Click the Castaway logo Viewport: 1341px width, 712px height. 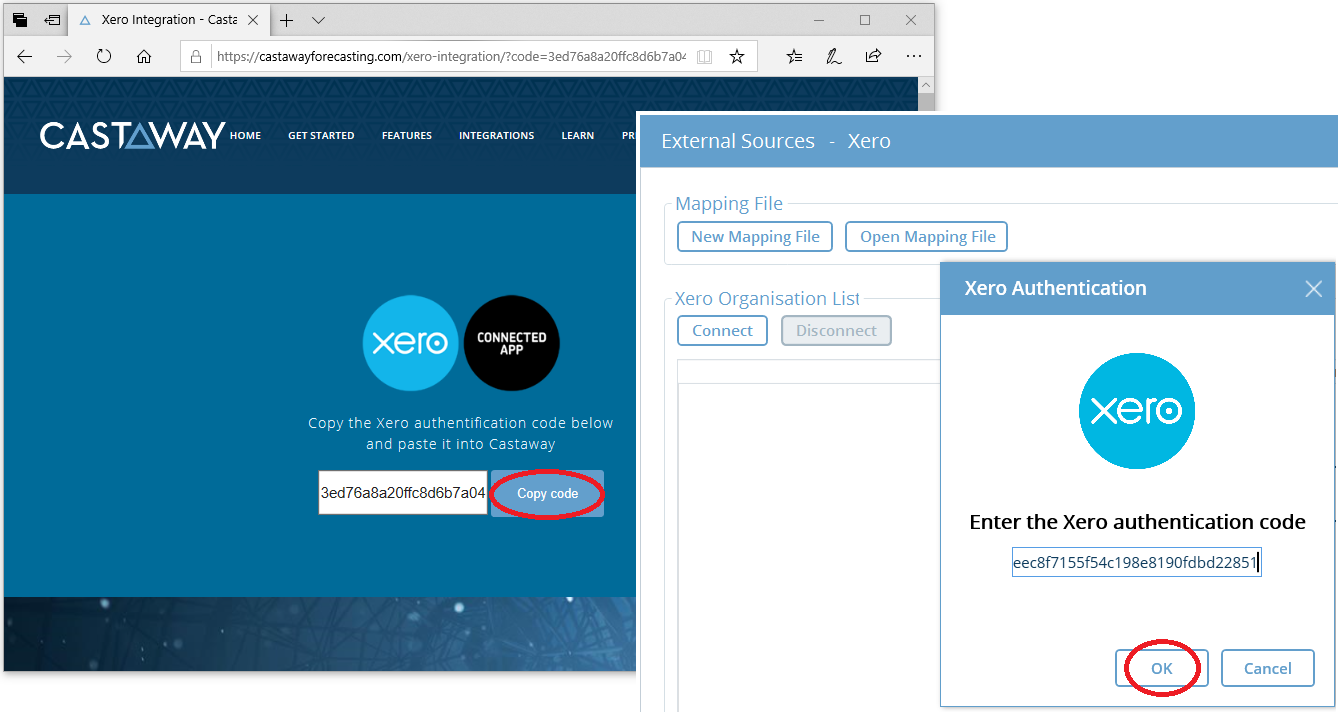tap(130, 135)
